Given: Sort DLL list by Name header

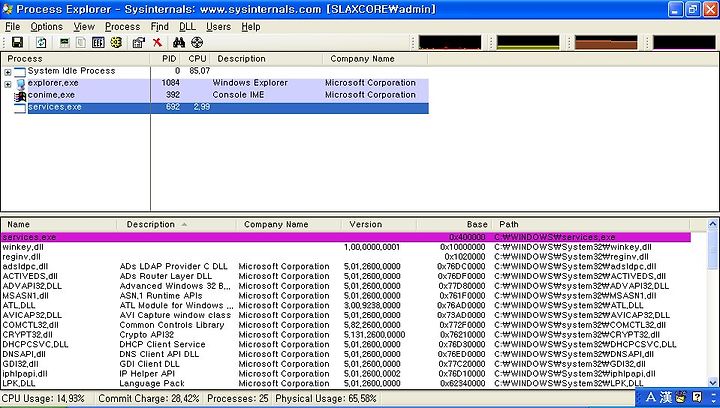Looking at the screenshot, I should [59, 224].
